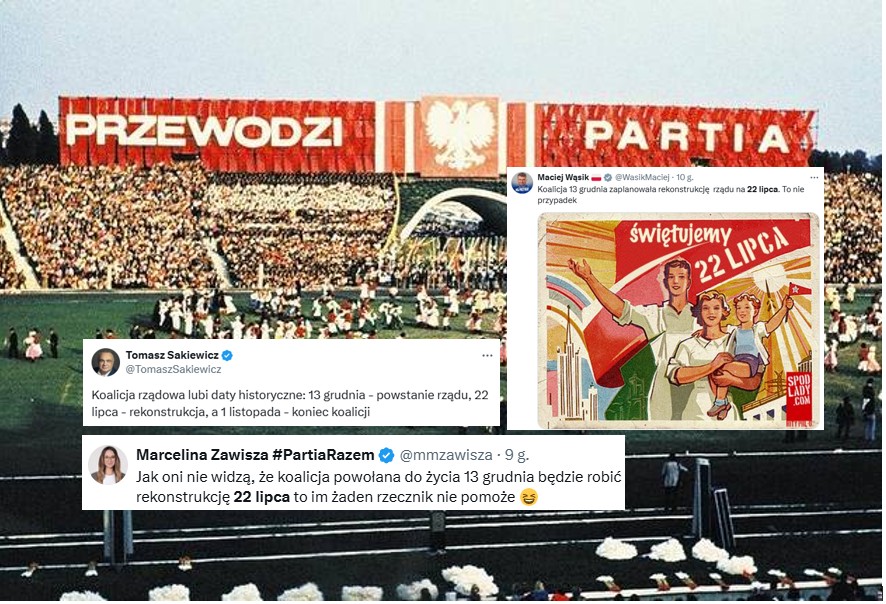886x604 pixels.
Task: Click the laughing emoji in Zawisza's tweet
Action: pos(528,497)
